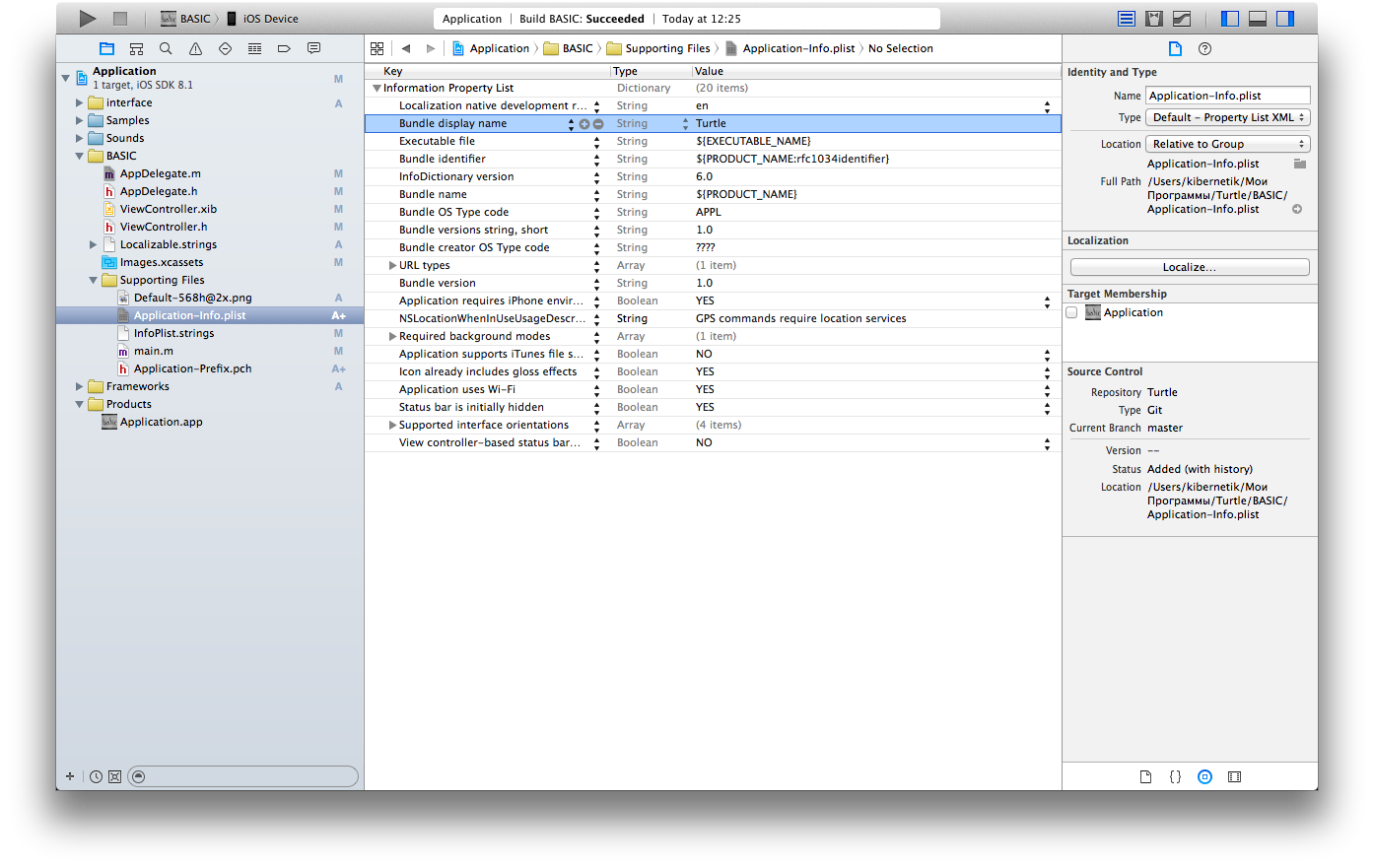Screen dimensions: 1374x868
Task: Expand Supported interface orientations array
Action: (x=392, y=425)
